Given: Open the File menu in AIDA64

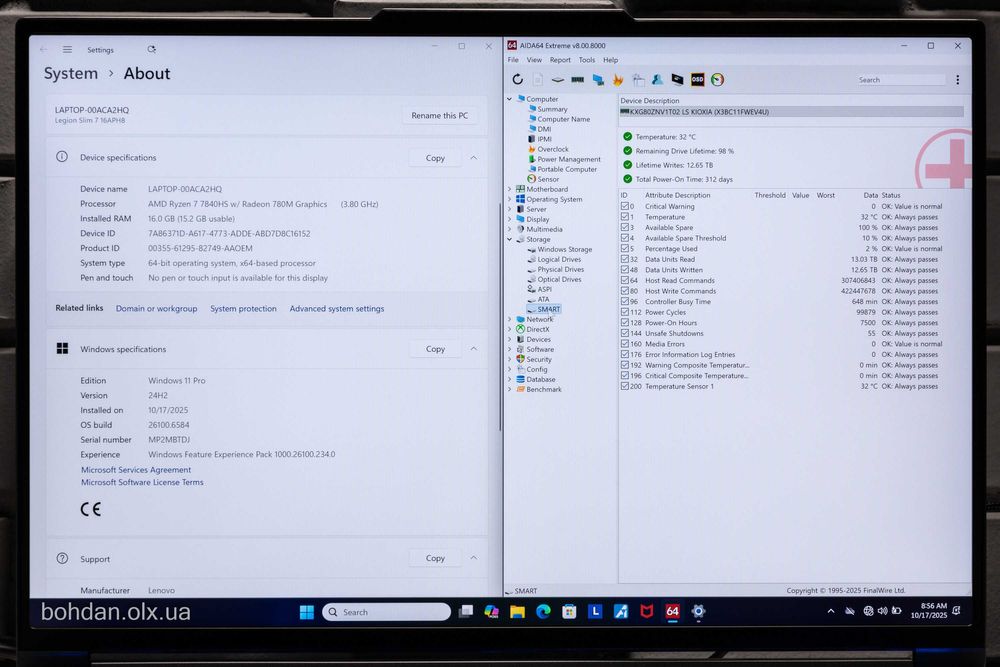Looking at the screenshot, I should (513, 60).
